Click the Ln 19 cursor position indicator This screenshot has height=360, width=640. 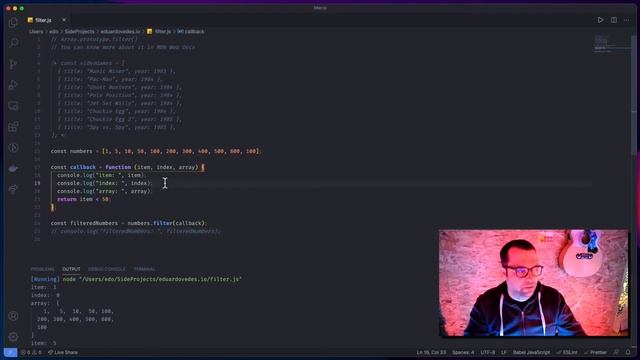coord(431,352)
